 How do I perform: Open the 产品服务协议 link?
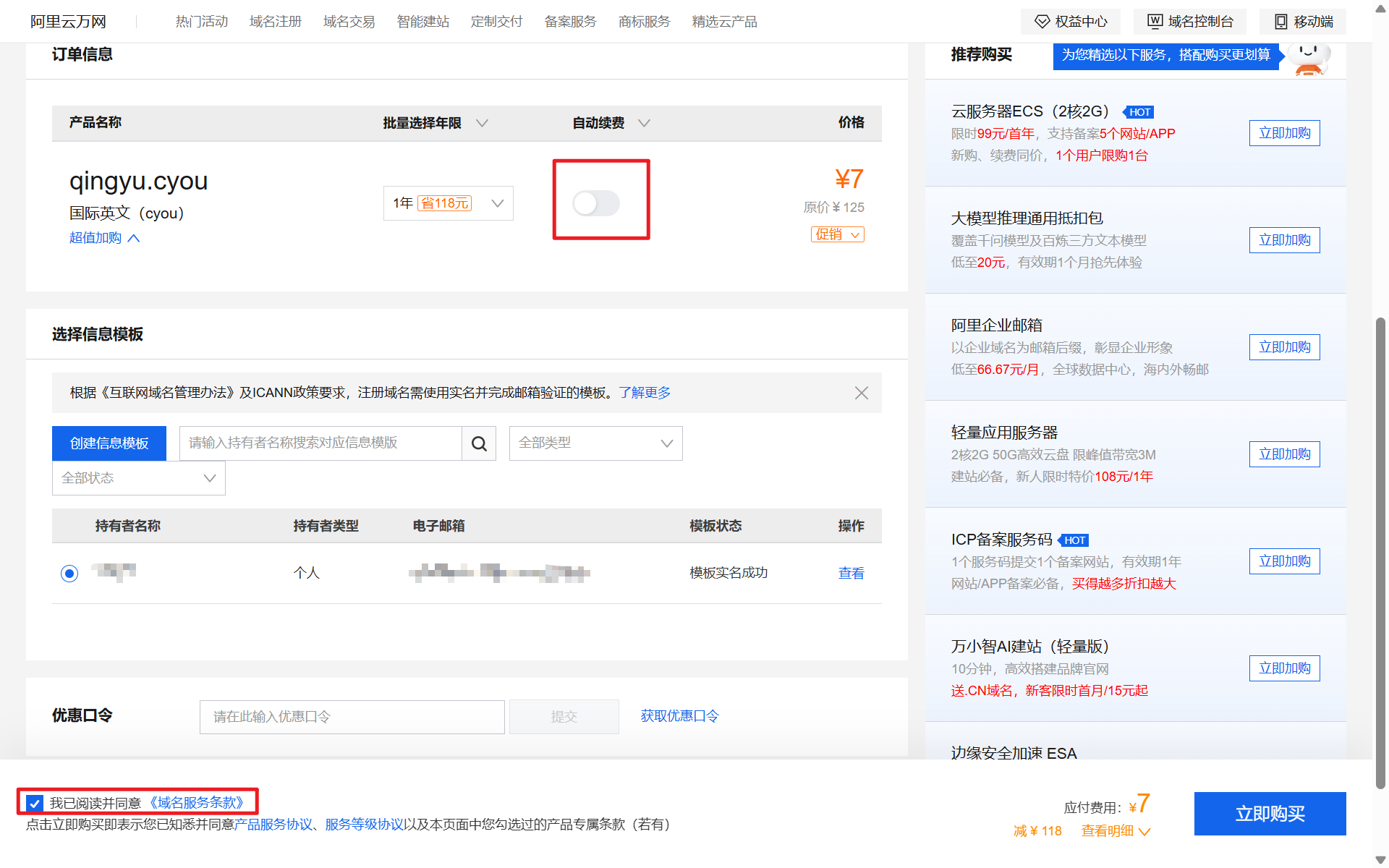[x=273, y=825]
